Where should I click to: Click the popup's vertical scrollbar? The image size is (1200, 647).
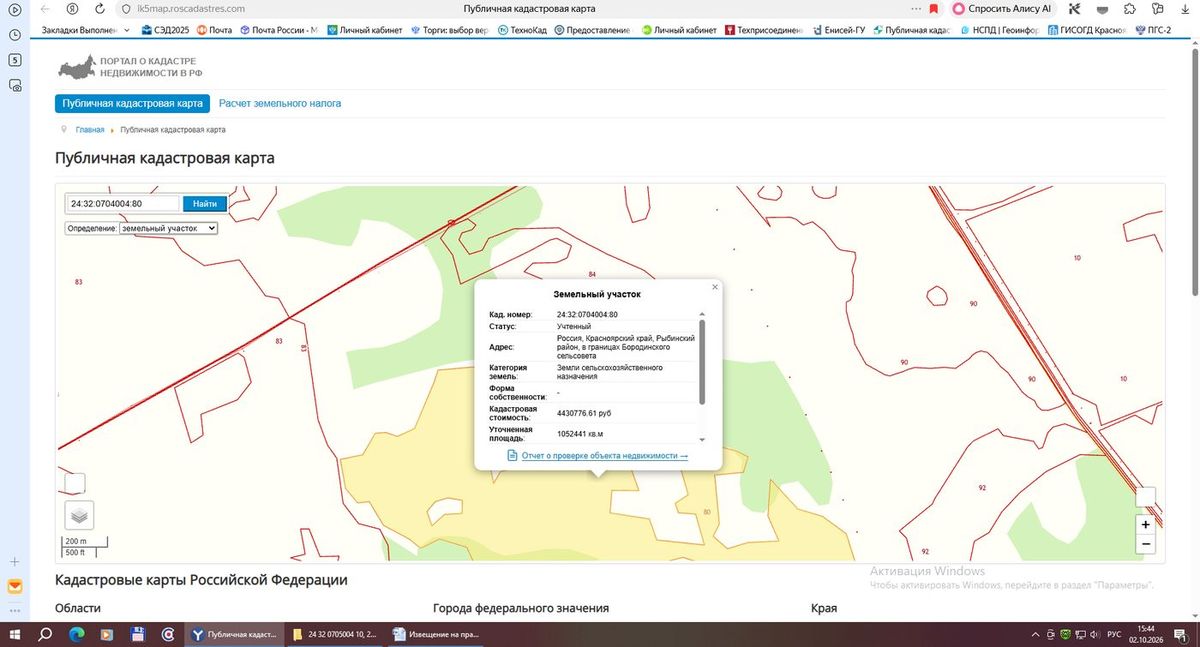point(702,362)
